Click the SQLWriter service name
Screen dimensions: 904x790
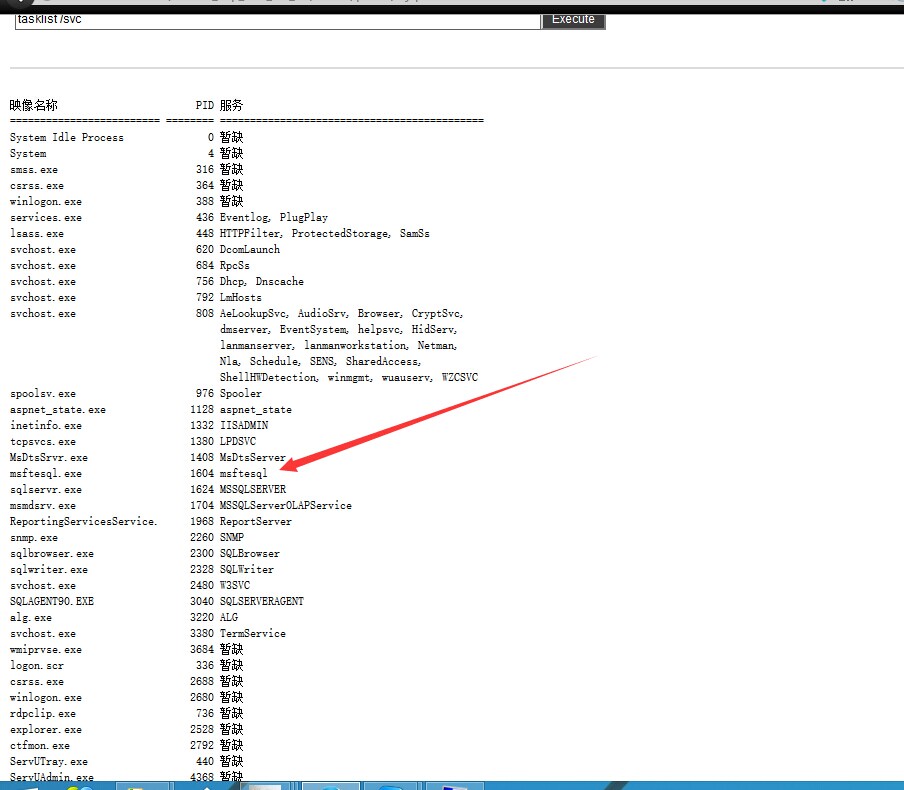point(247,570)
